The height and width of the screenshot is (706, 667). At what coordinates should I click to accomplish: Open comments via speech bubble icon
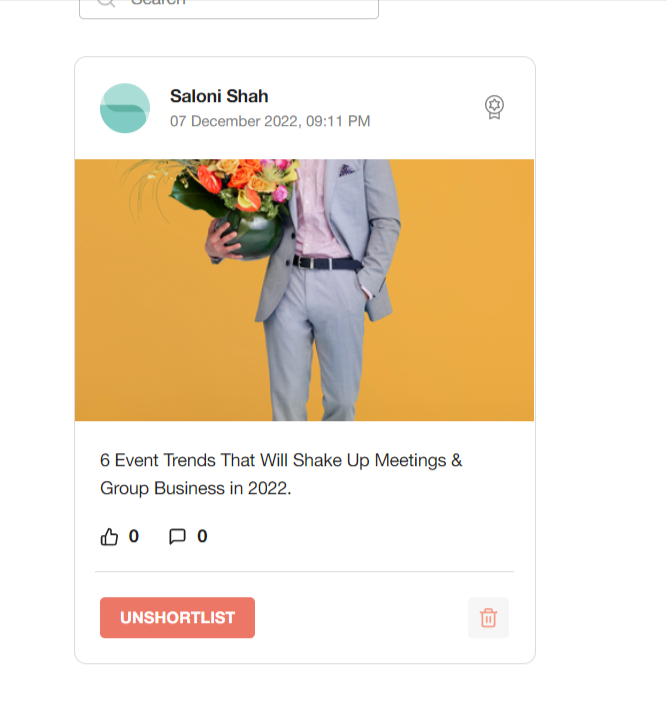point(177,537)
